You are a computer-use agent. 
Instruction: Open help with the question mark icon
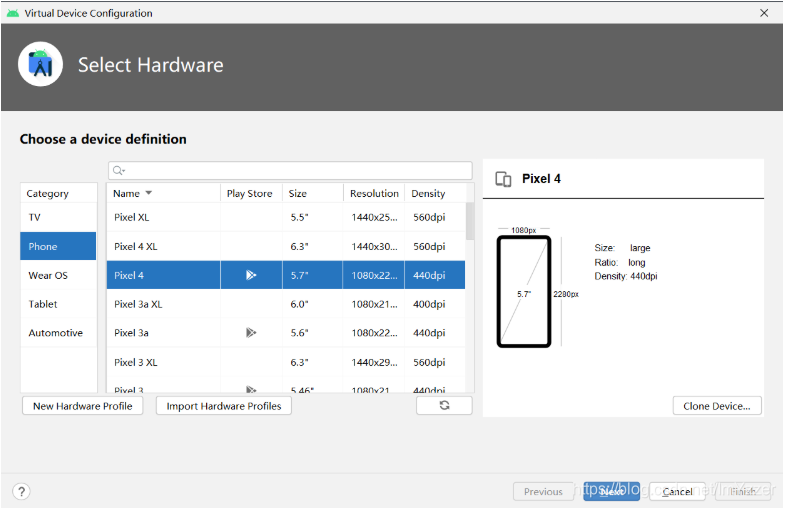pos(22,491)
